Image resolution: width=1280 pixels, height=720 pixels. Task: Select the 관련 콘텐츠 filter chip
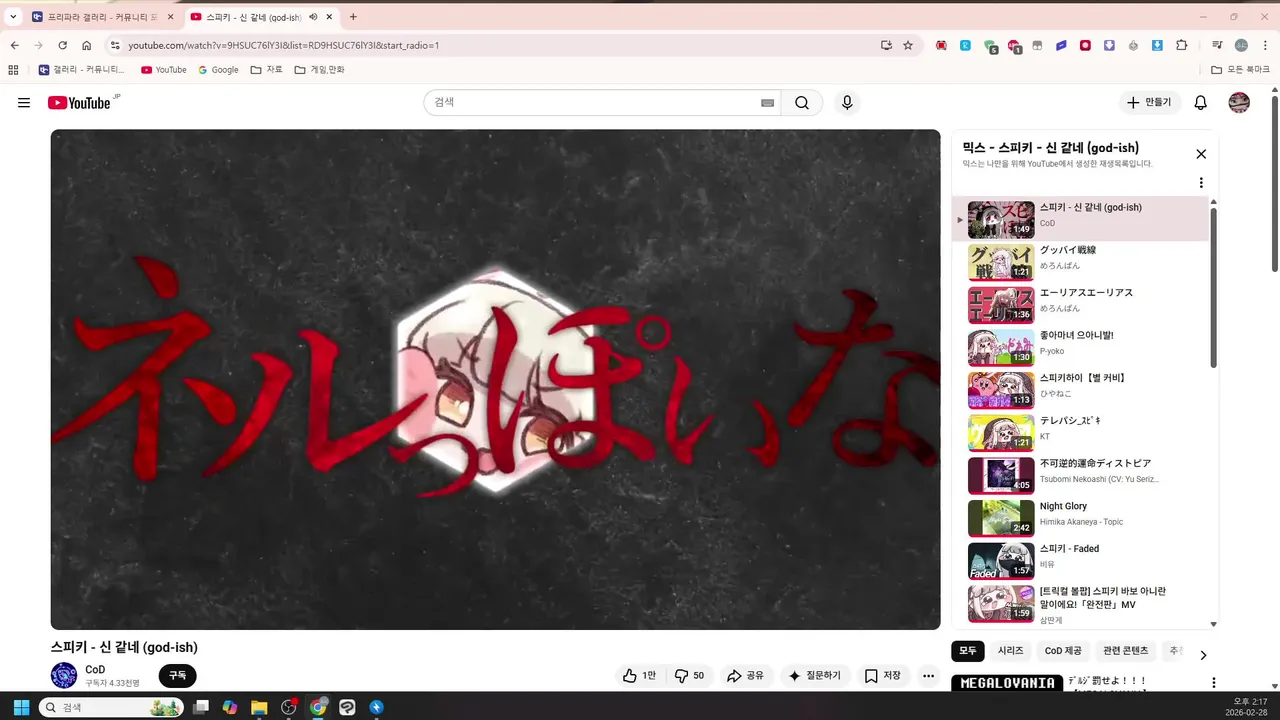(x=1125, y=651)
